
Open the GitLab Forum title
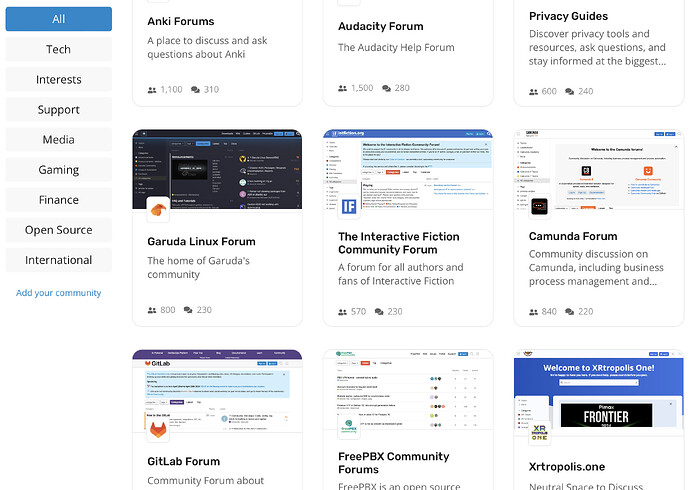tap(184, 461)
